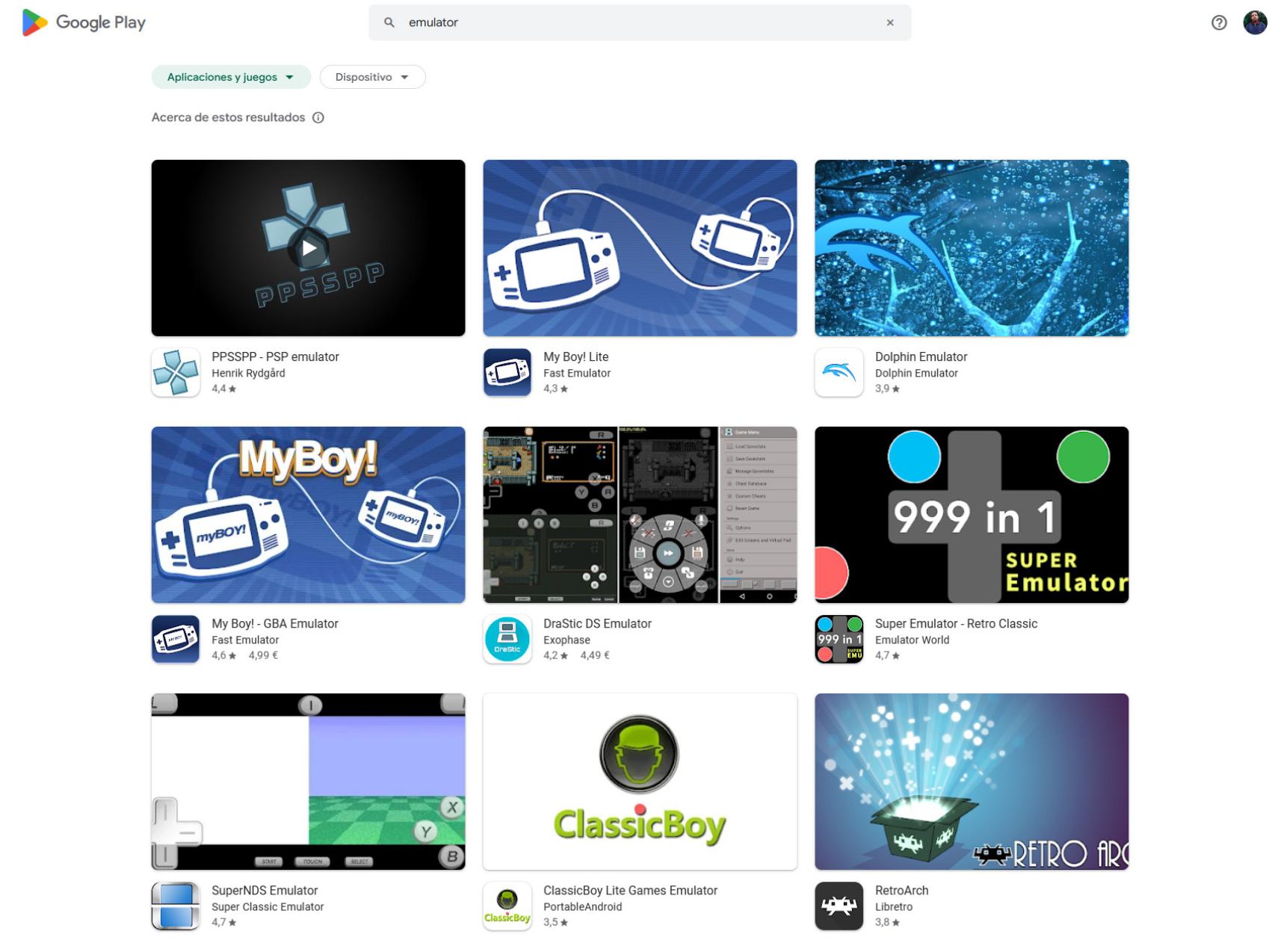Open SuperNDS Emulator title
Image resolution: width=1275 pixels, height=952 pixels.
(x=265, y=890)
